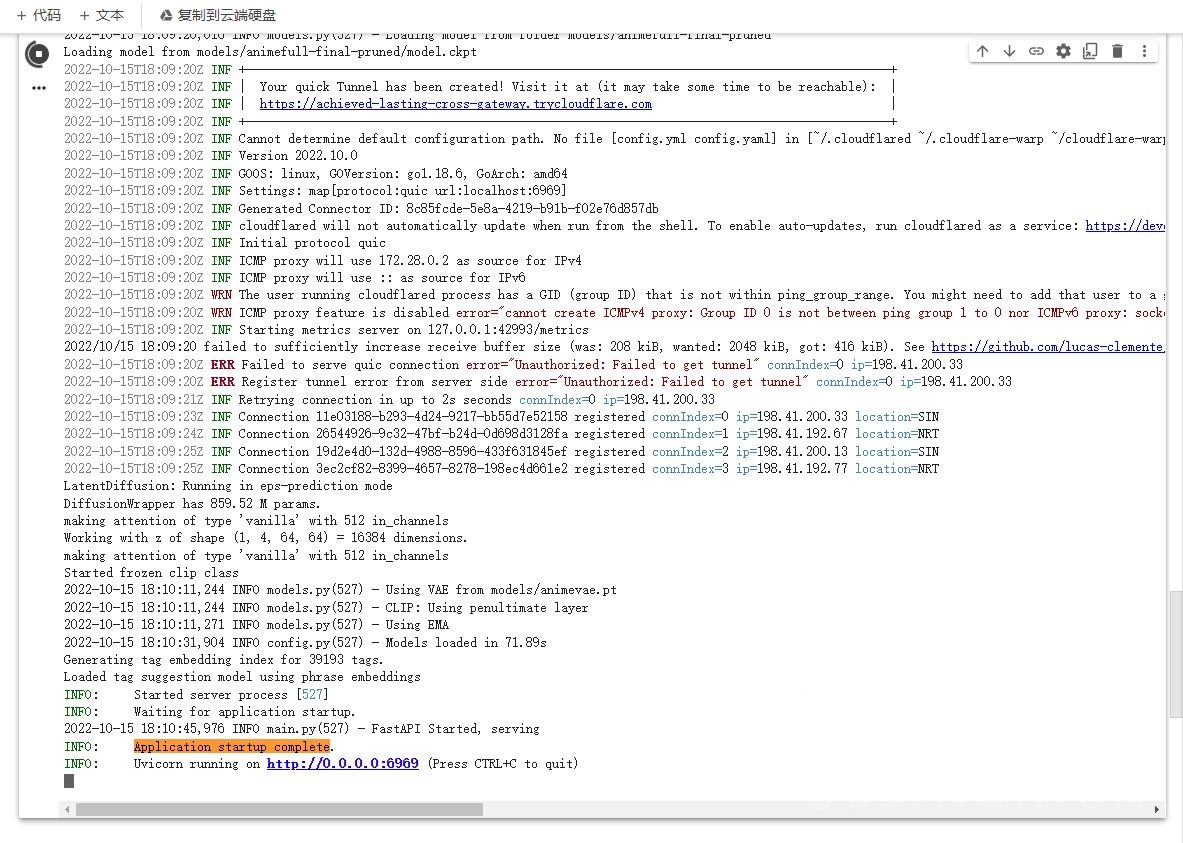The image size is (1183, 843).
Task: Open the github.com/lucas-clemente link
Action: [1047, 347]
